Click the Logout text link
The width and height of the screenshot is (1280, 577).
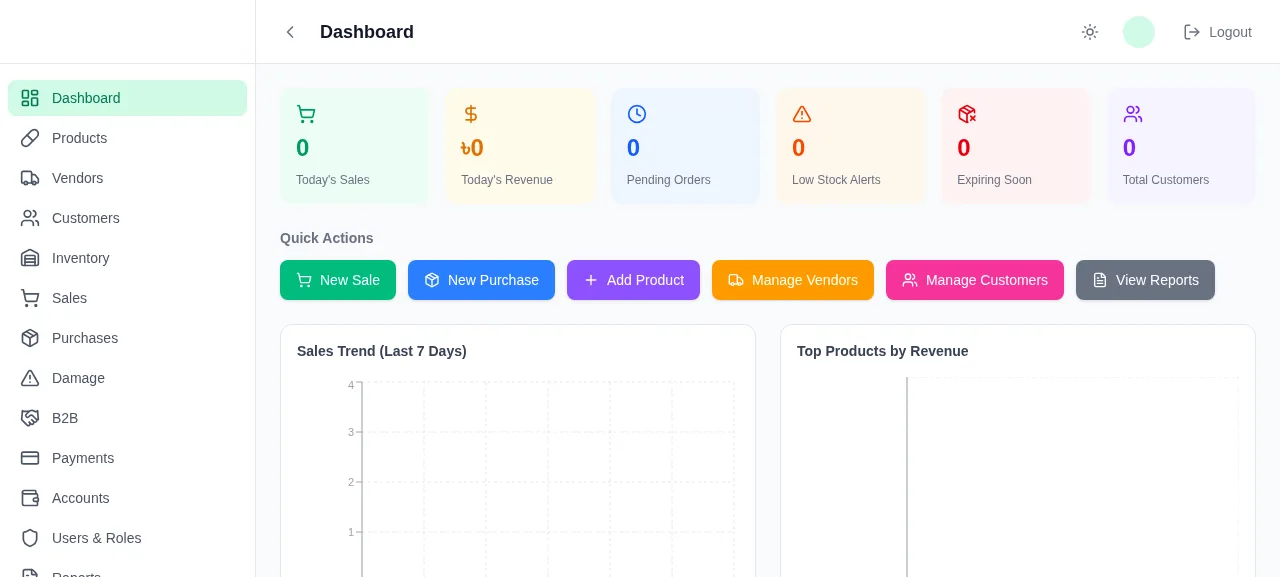(x=1230, y=32)
